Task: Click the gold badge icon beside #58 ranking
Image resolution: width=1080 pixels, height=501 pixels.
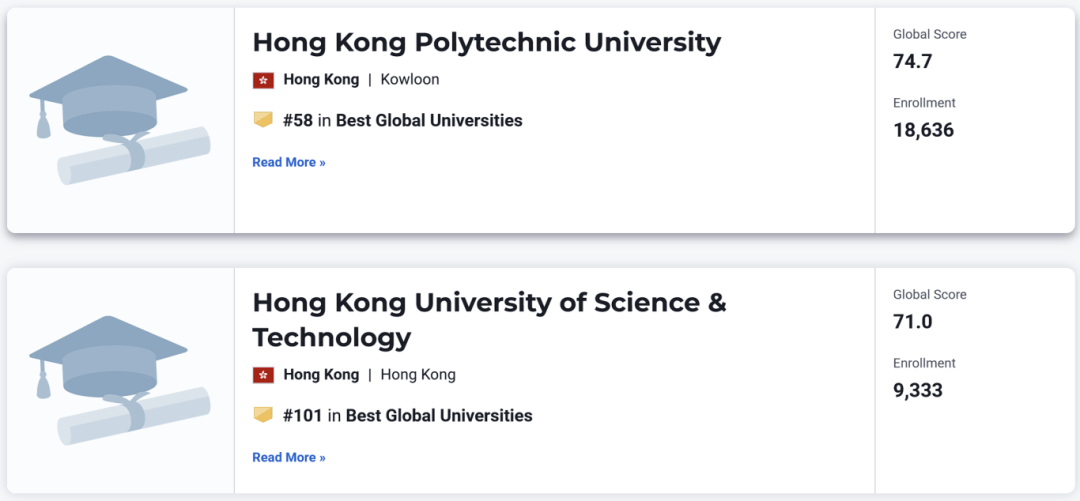Action: [x=263, y=120]
